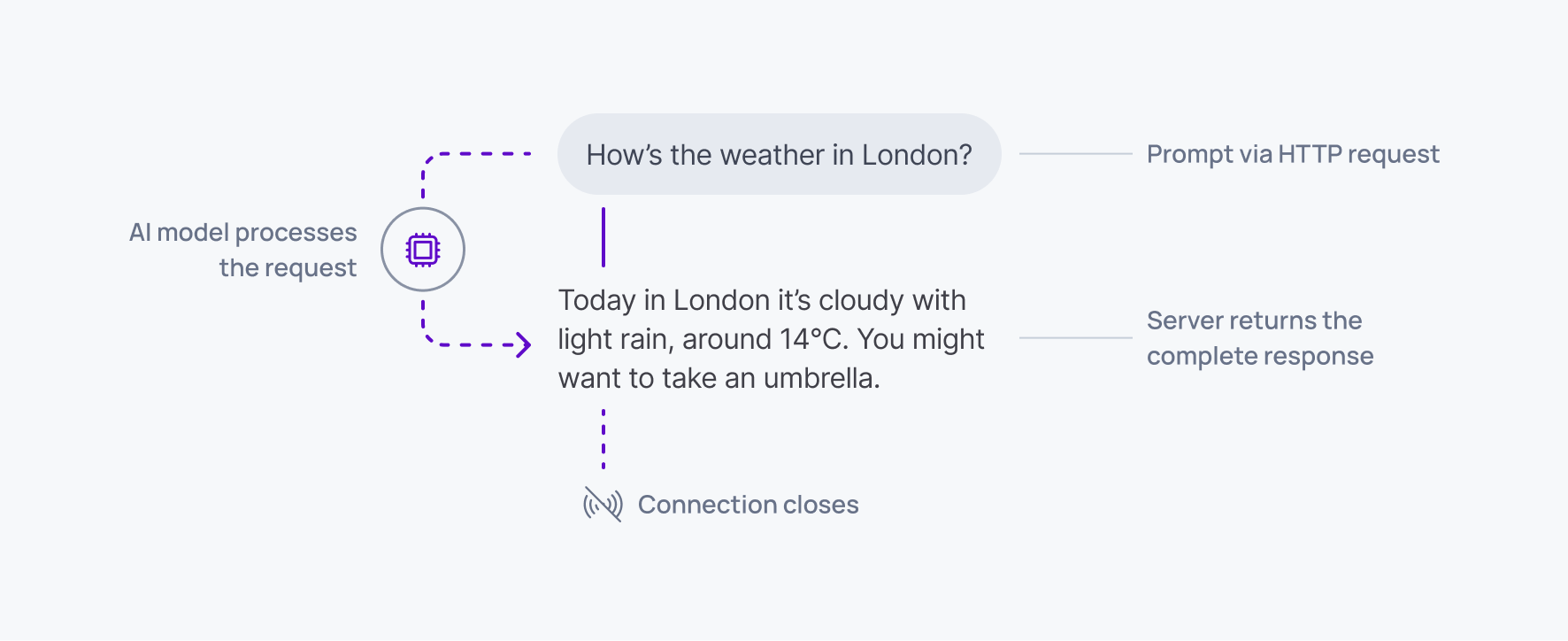Click the AI processor chip icon
This screenshot has height=641, width=1568.
(x=423, y=250)
